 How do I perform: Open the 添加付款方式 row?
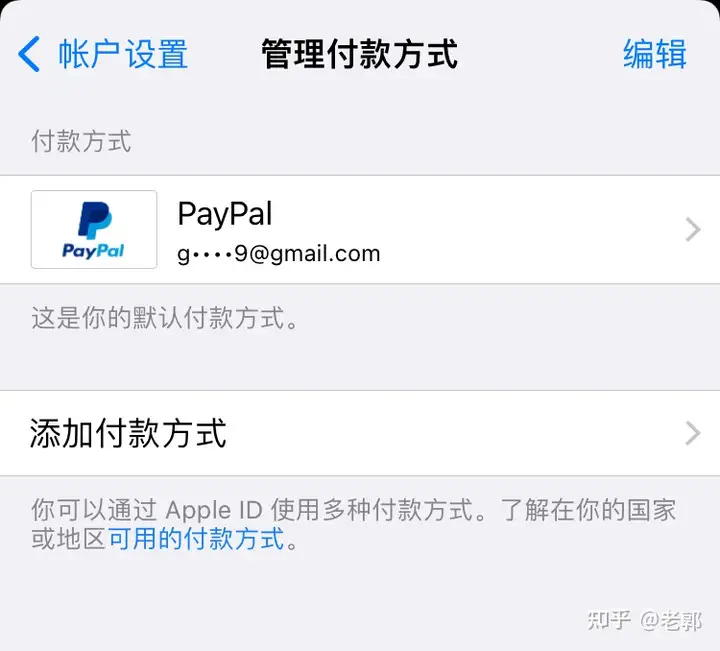[x=360, y=433]
